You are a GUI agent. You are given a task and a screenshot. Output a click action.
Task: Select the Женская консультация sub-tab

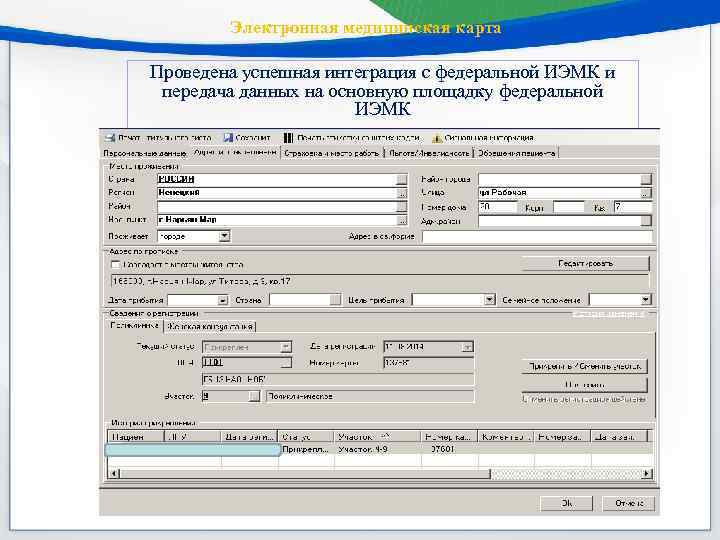click(x=210, y=326)
